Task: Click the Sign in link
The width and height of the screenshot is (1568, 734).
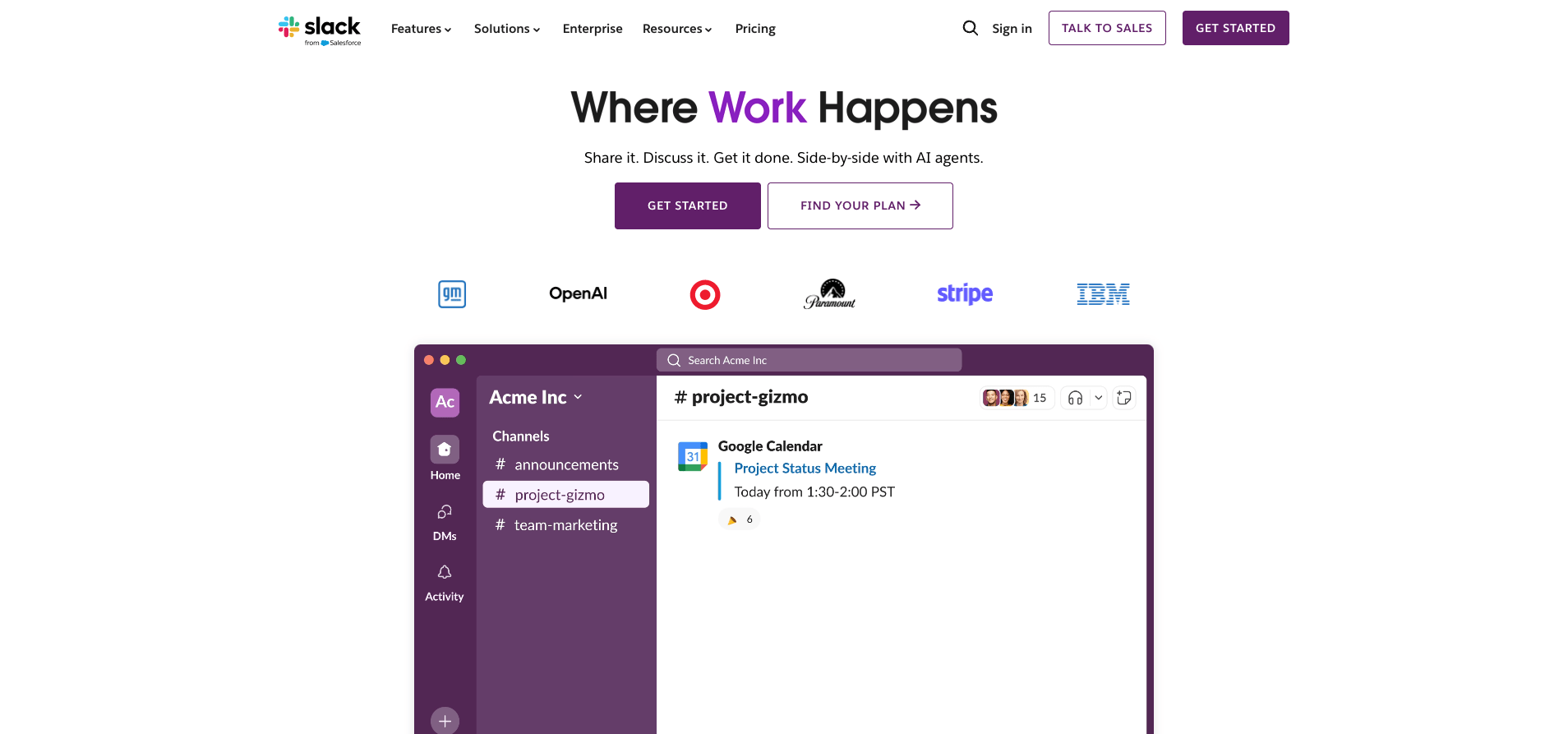Action: click(x=1012, y=29)
